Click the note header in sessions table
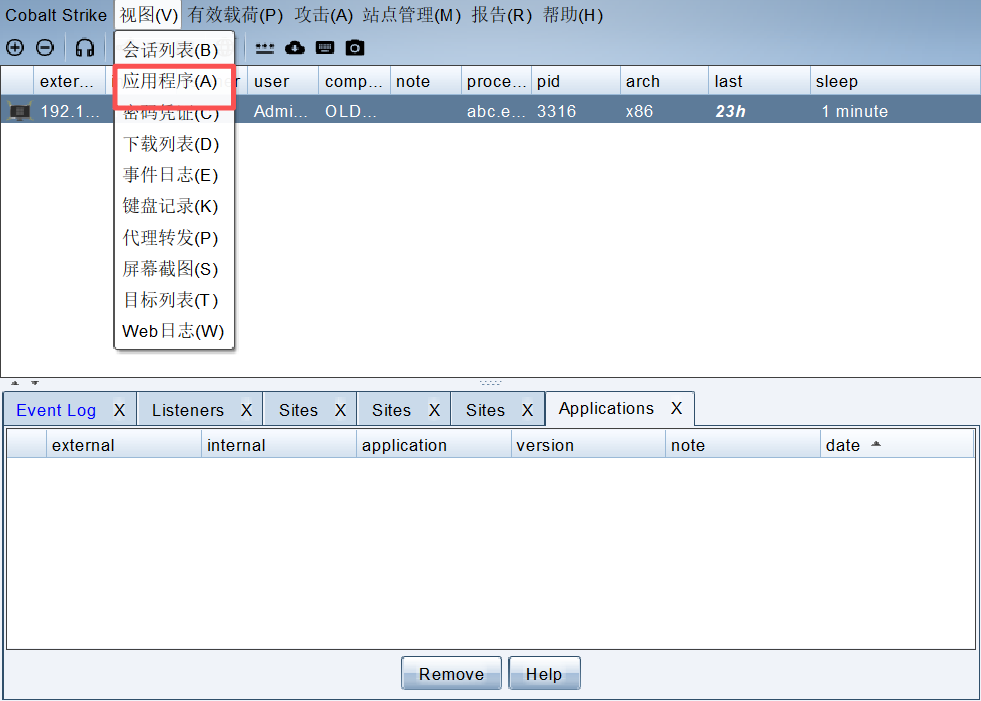This screenshot has height=701, width=981. coord(425,81)
